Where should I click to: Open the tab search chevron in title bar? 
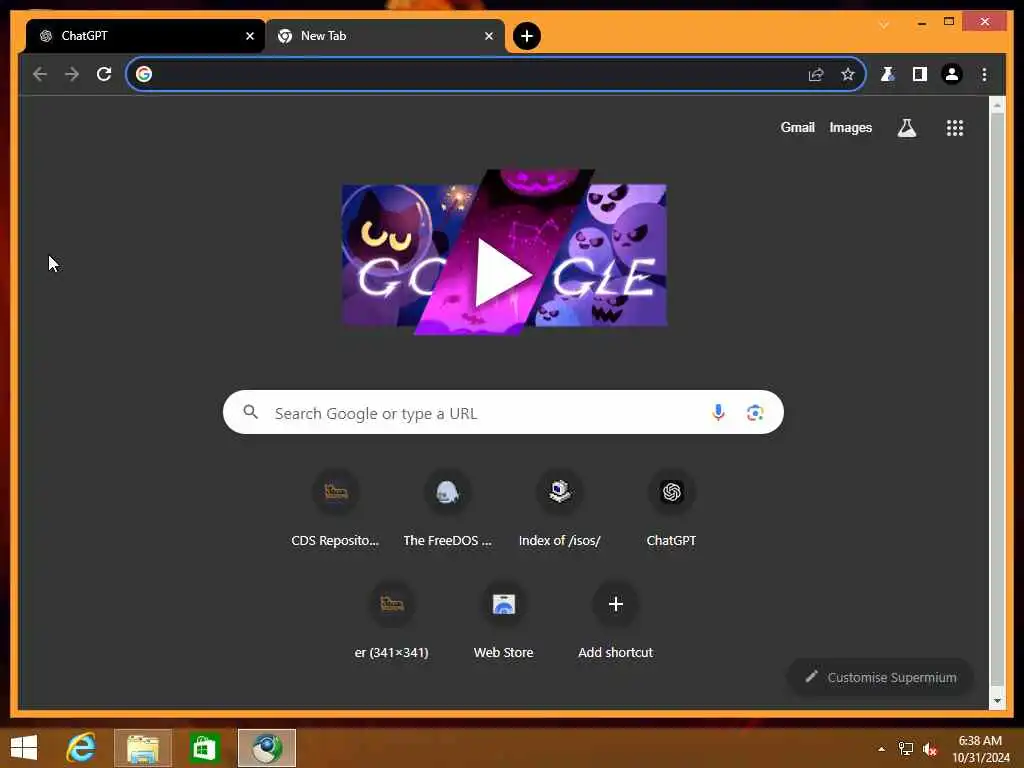[x=884, y=25]
